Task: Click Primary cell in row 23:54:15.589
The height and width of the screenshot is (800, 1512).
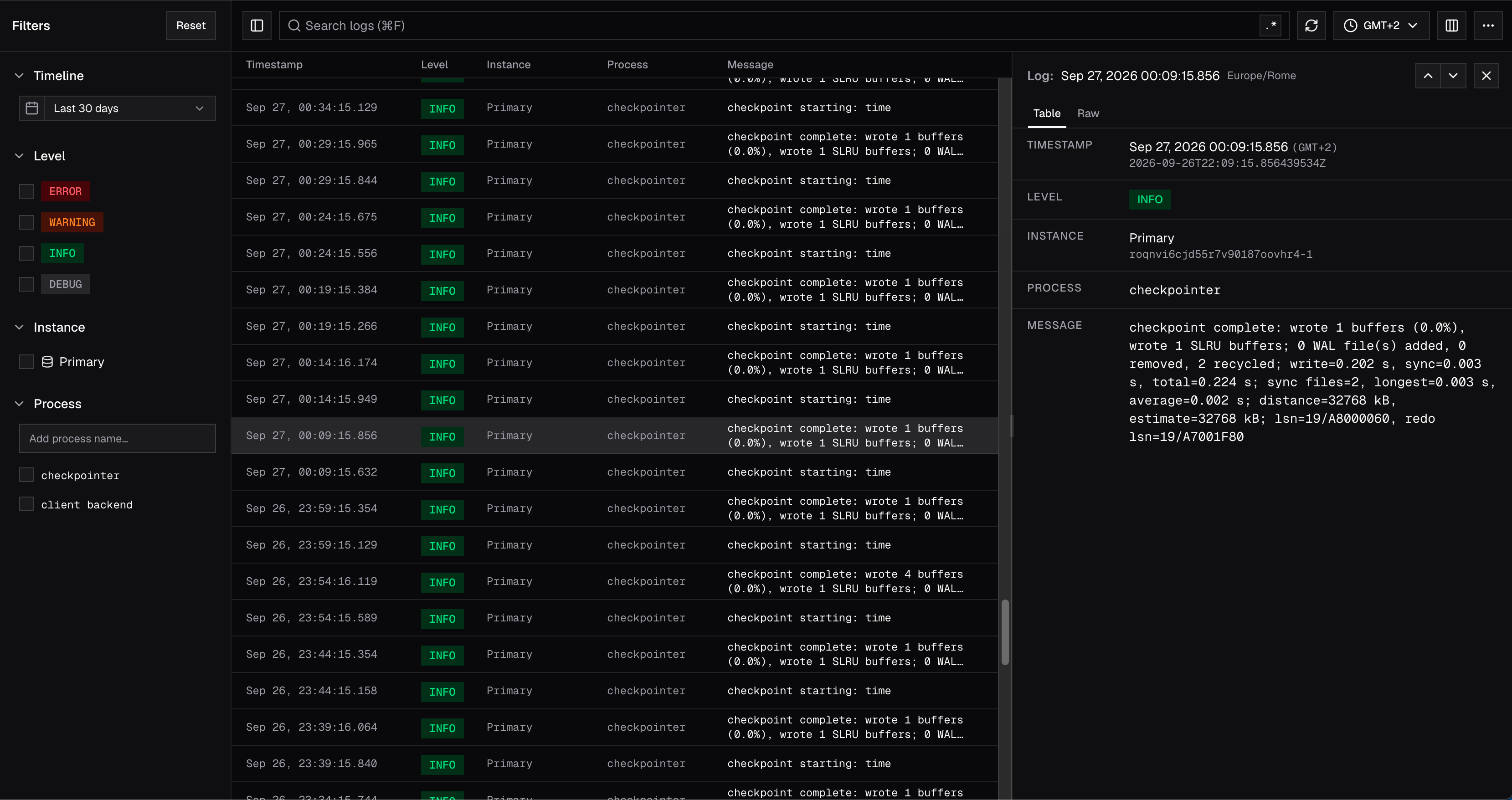Action: [x=509, y=618]
